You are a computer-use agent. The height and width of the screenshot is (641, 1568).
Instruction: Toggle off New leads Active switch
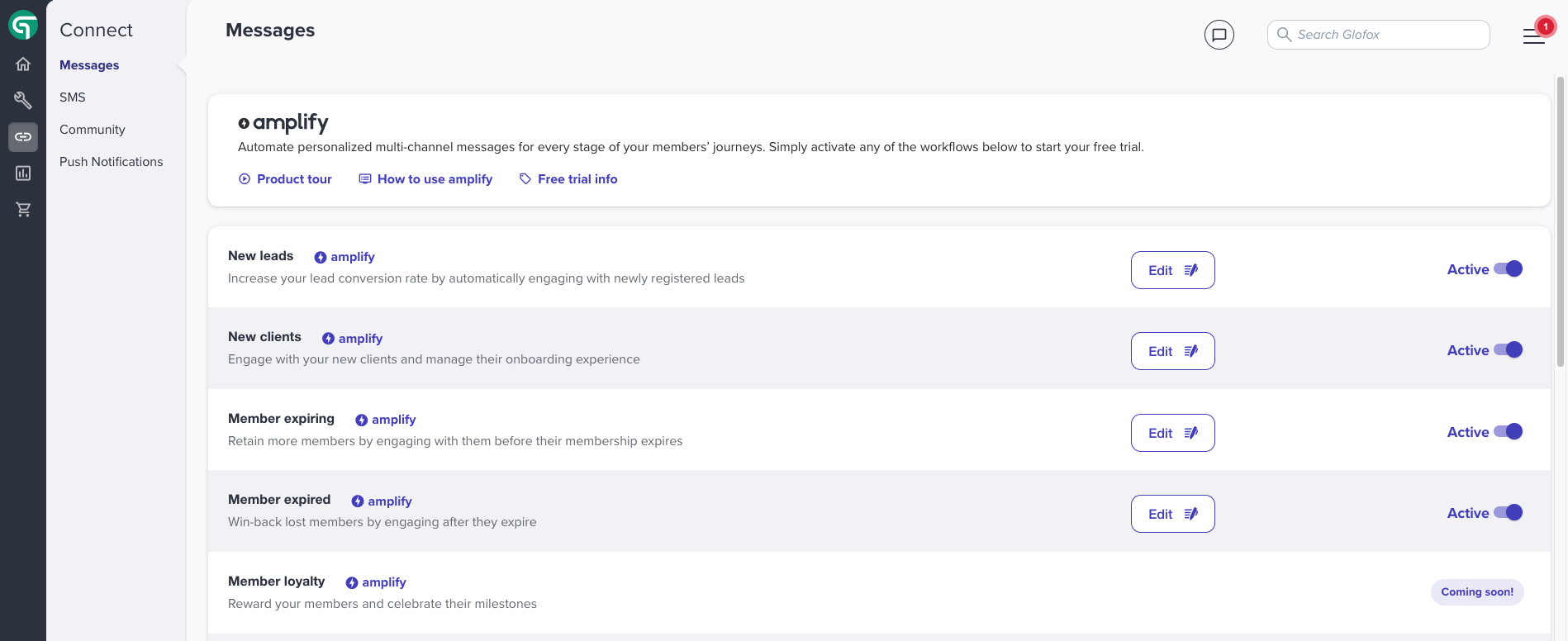pyautogui.click(x=1509, y=269)
